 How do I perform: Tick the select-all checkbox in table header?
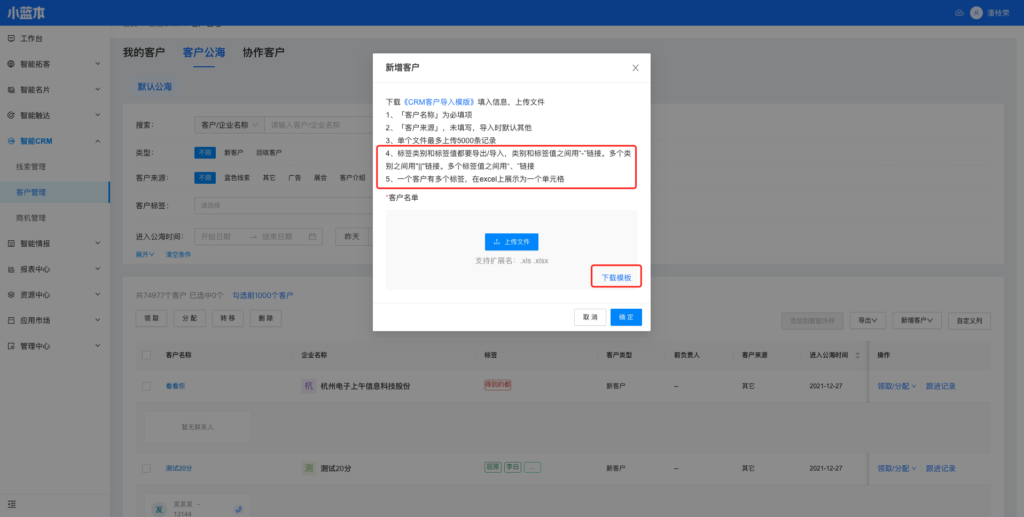click(147, 355)
